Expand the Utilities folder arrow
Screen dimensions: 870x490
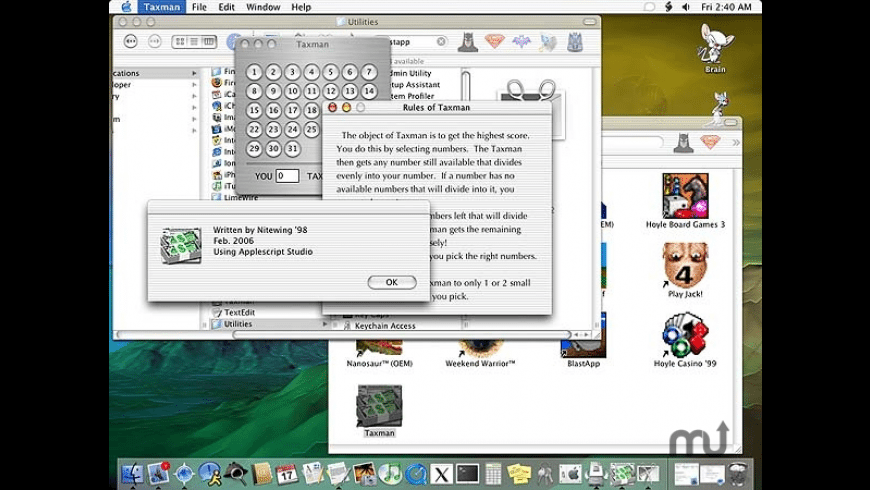coord(325,324)
